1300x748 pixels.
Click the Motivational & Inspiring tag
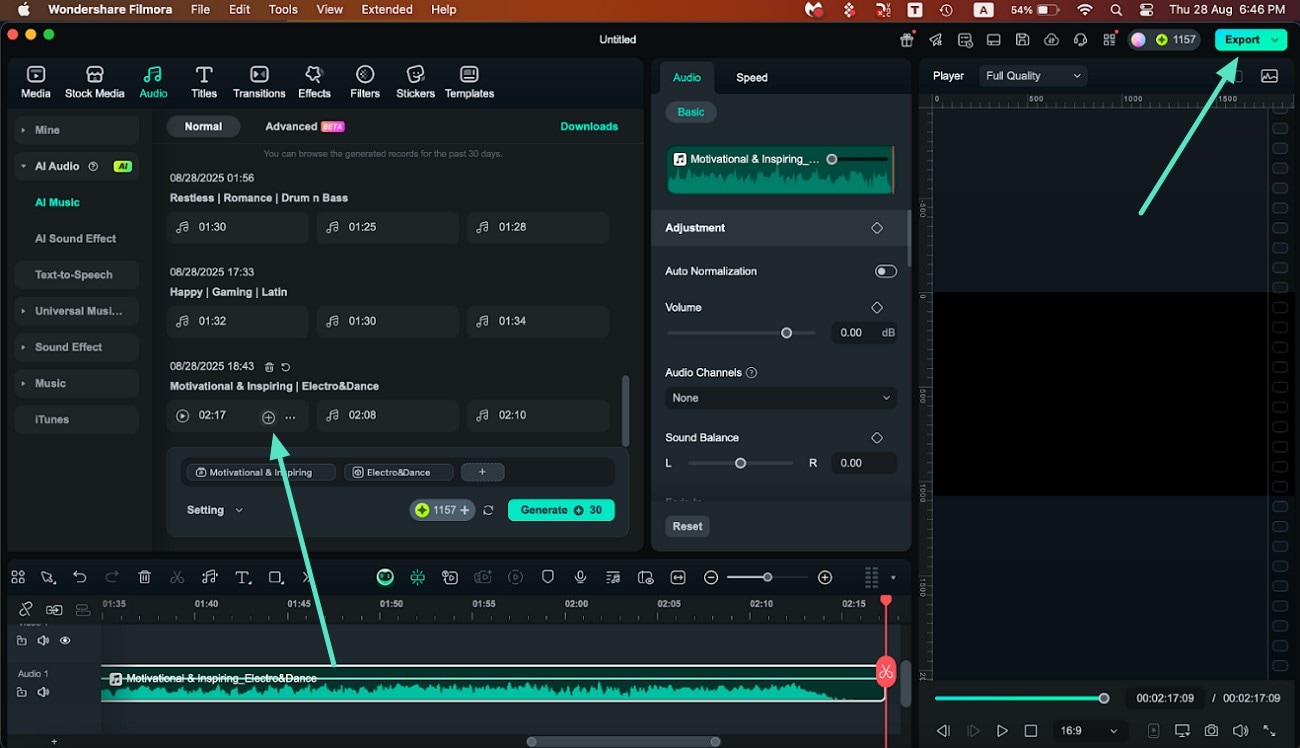tap(260, 472)
